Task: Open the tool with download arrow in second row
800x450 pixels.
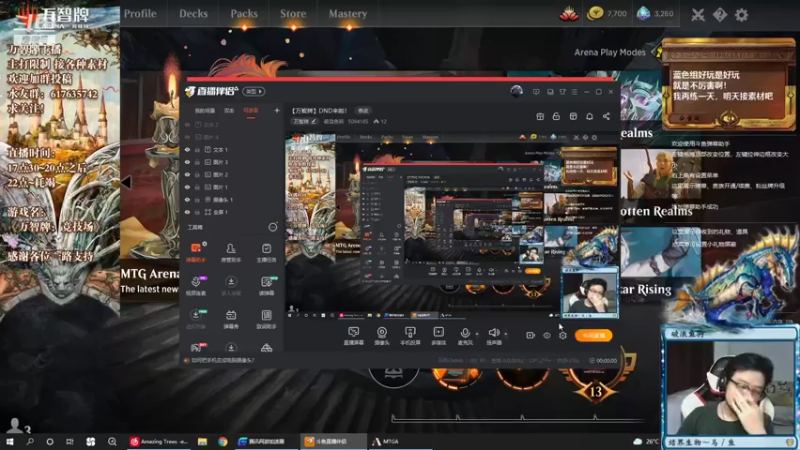Action: click(231, 286)
